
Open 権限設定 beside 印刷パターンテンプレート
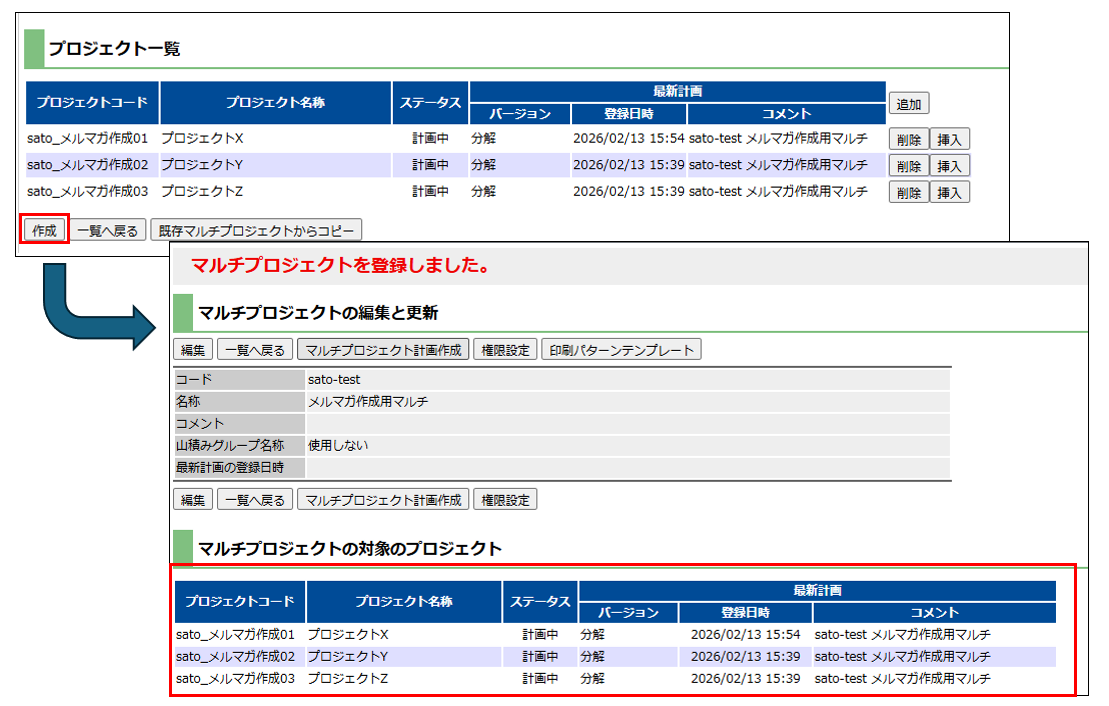[504, 350]
